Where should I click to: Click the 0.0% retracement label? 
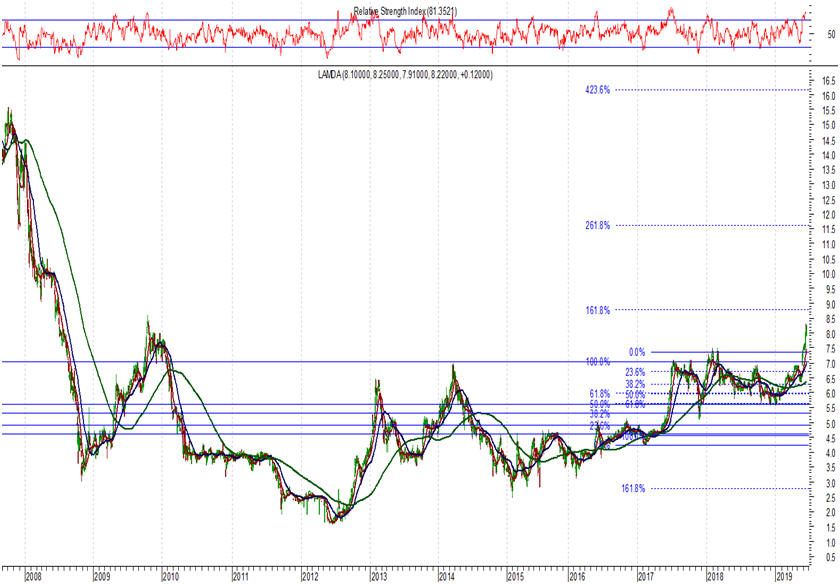coord(637,352)
